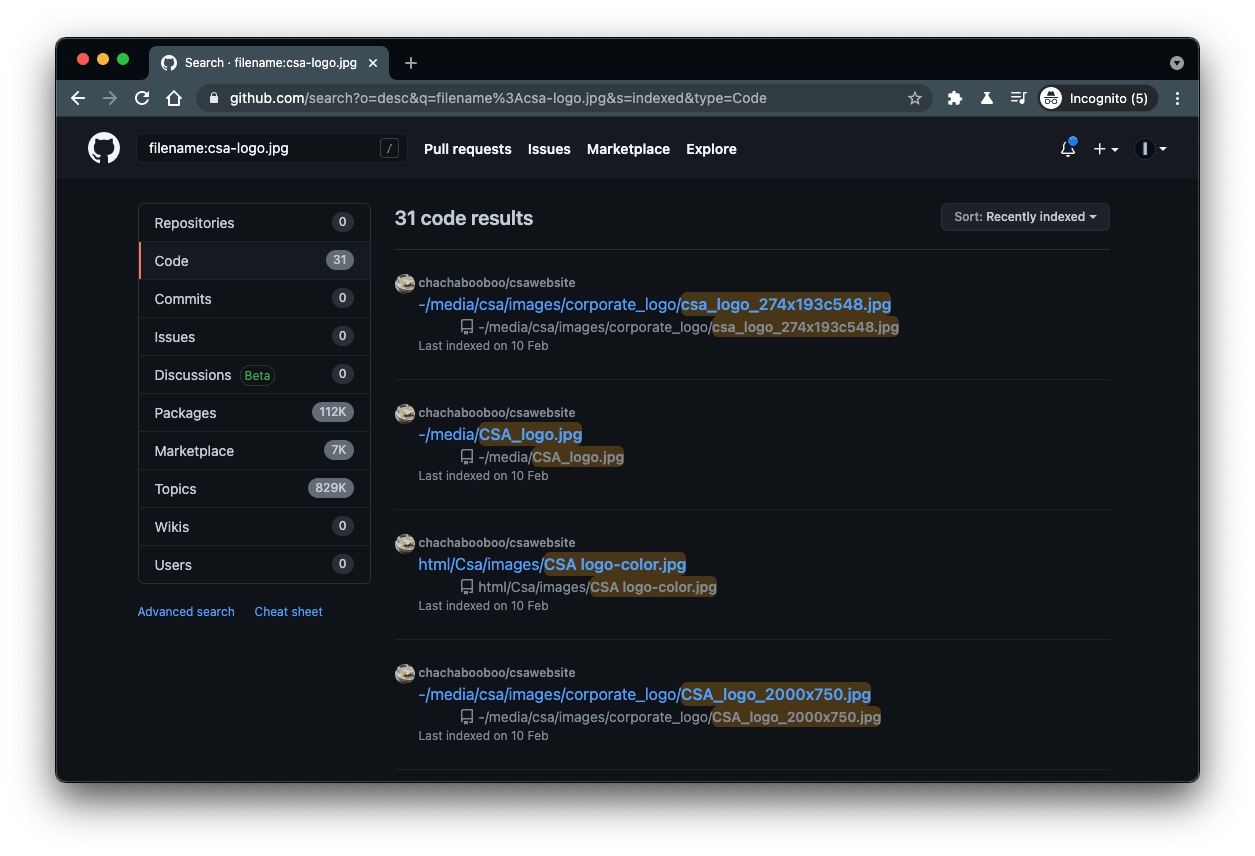Viewport: 1255px width, 856px height.
Task: Open Explore in the header
Action: pyautogui.click(x=711, y=149)
